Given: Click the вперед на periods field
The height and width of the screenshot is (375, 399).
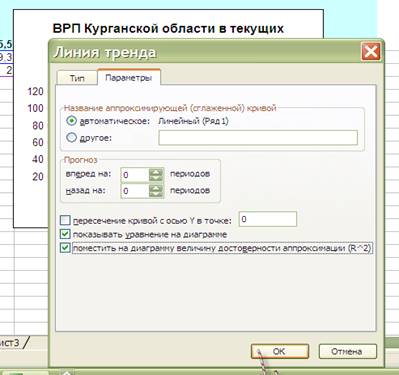Looking at the screenshot, I should [135, 175].
